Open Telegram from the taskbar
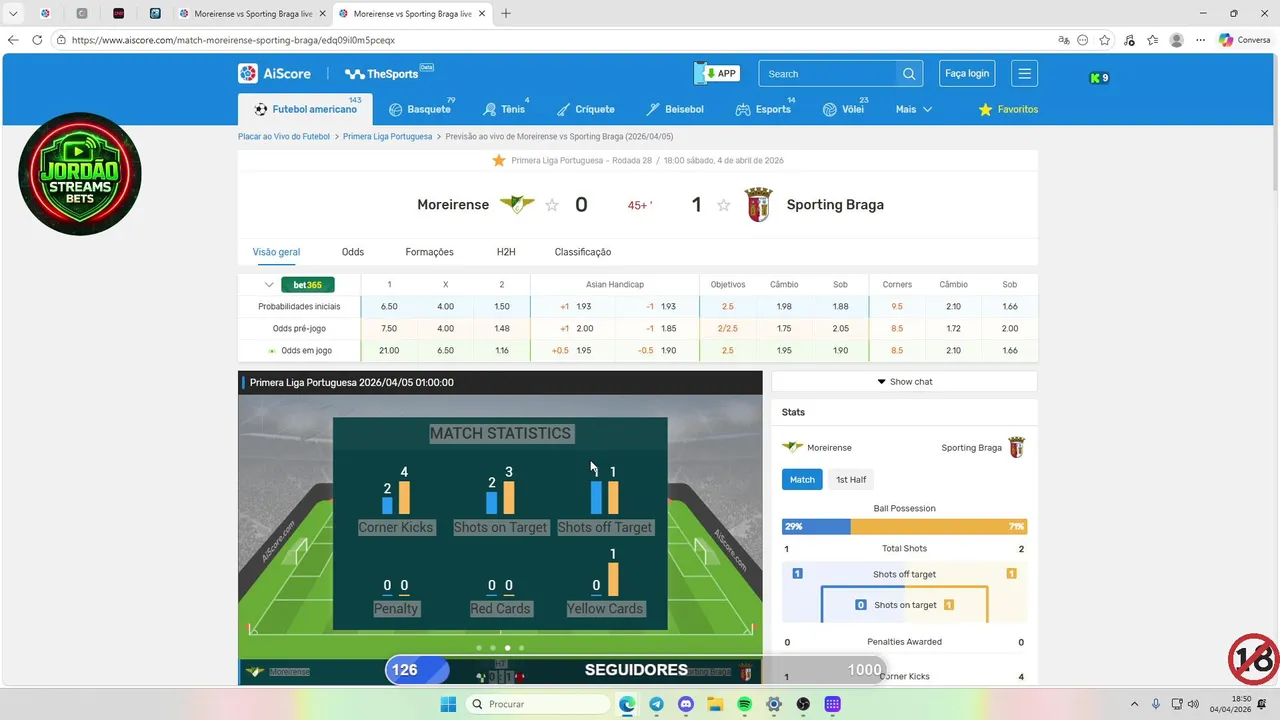 (x=656, y=704)
